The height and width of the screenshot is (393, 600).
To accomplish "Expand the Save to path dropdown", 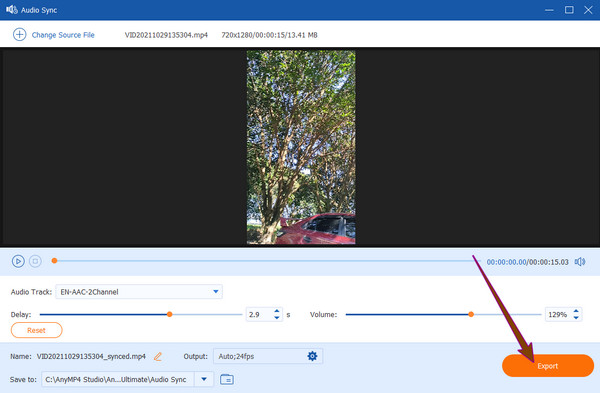I will tap(204, 379).
